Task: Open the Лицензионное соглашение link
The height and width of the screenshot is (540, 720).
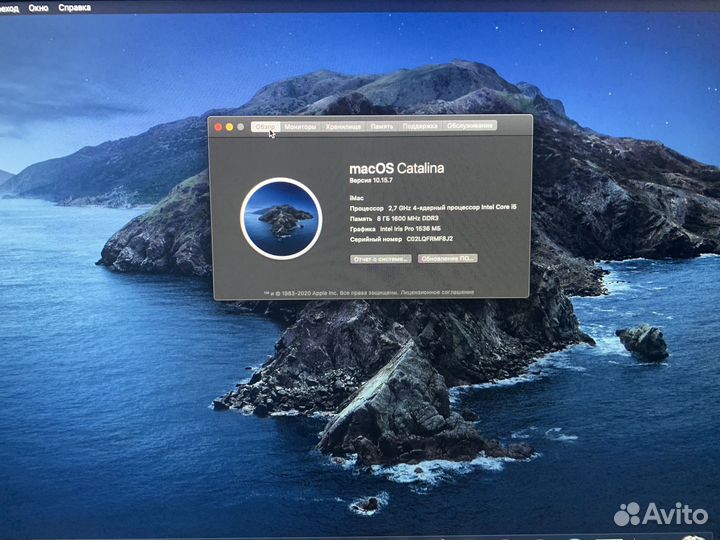Action: [437, 292]
